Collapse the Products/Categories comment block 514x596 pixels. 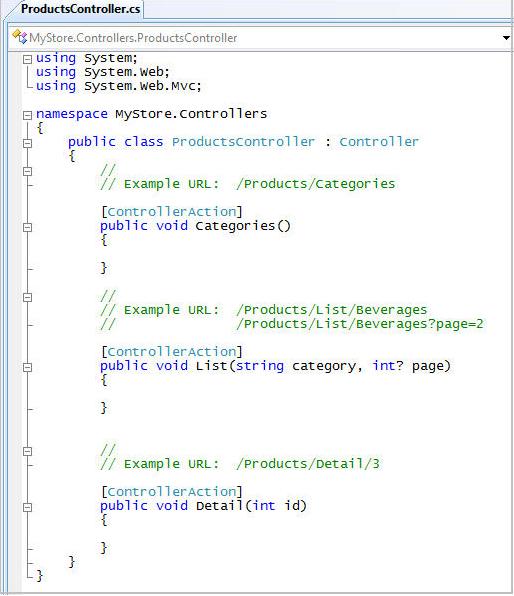tap(27, 171)
